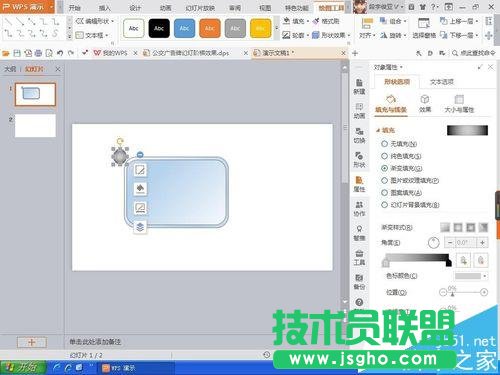The width and height of the screenshot is (500, 375).
Task: Select the first gradient style icon
Action: (x=445, y=227)
